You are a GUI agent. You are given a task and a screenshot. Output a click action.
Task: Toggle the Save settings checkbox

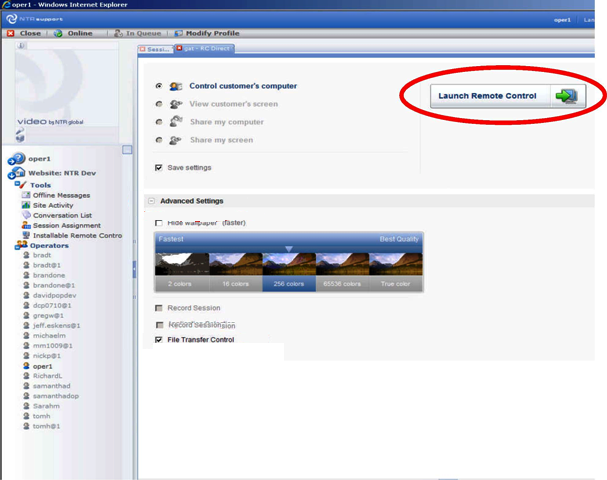[159, 168]
